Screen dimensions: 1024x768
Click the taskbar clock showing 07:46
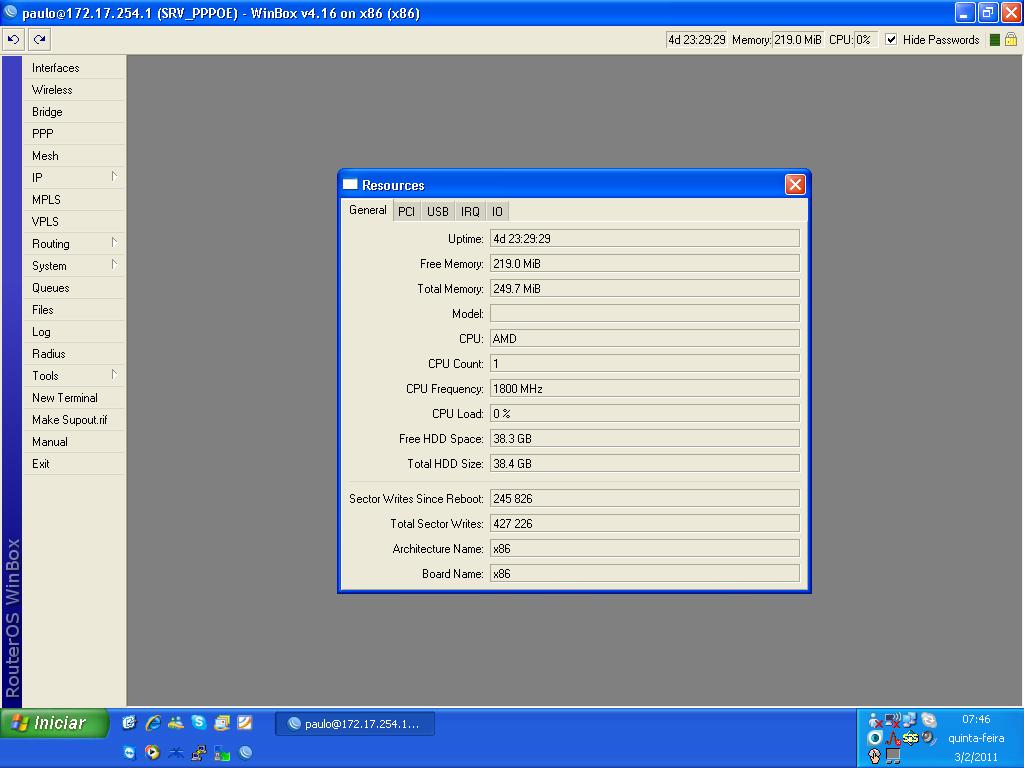[x=976, y=719]
